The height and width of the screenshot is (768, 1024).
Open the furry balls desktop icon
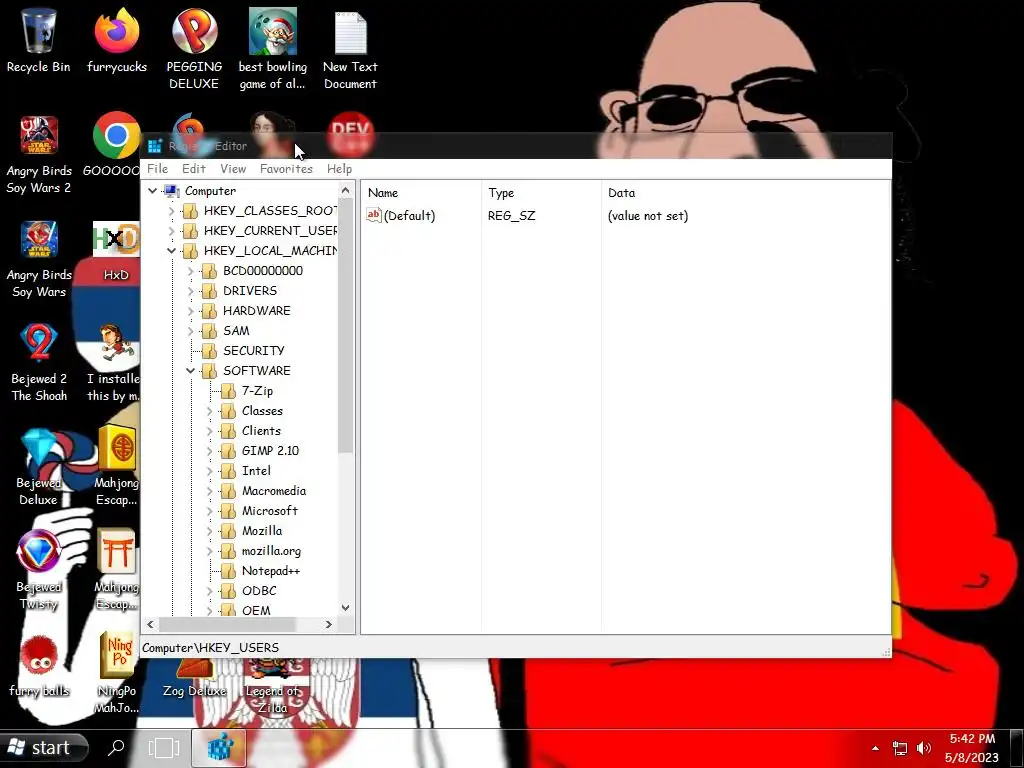click(39, 666)
